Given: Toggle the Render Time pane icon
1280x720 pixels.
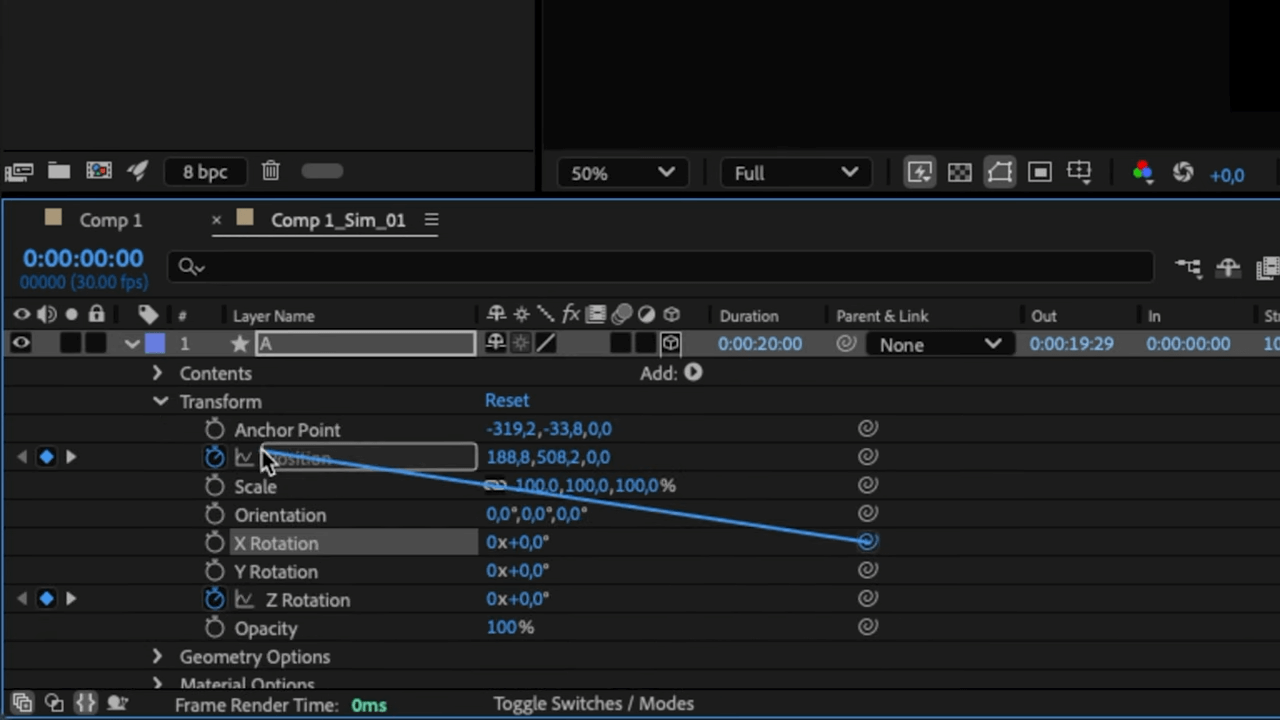Looking at the screenshot, I should (x=117, y=704).
